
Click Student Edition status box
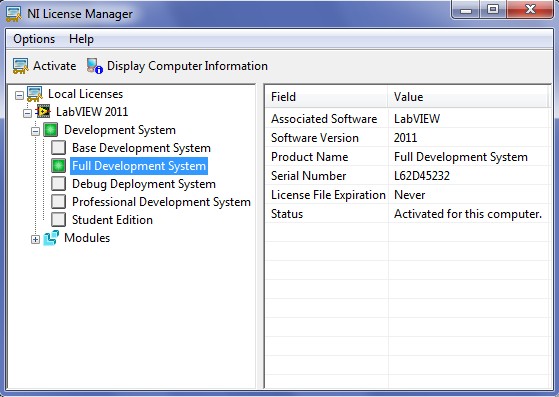click(x=58, y=220)
